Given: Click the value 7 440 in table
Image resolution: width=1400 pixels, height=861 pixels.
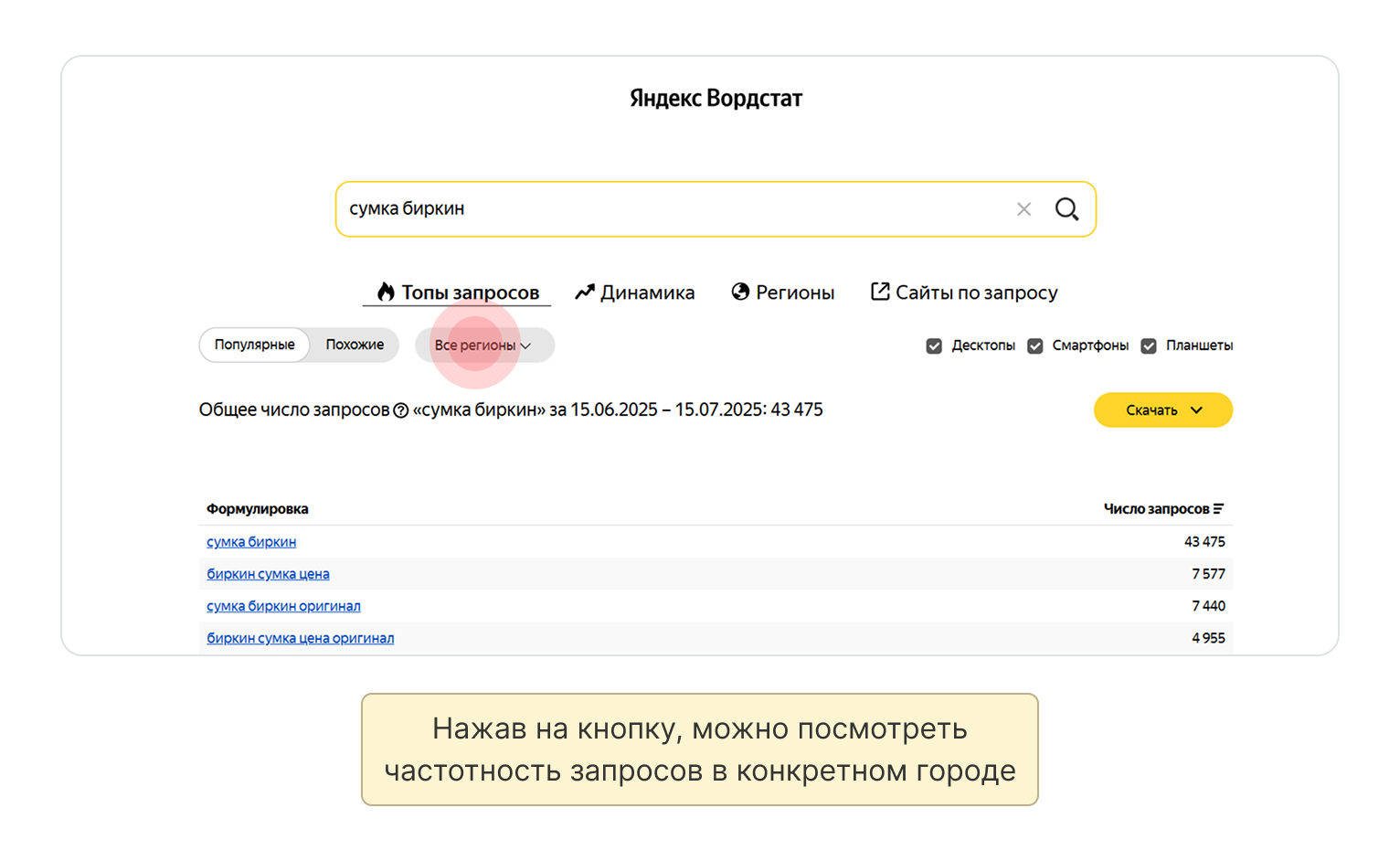Looking at the screenshot, I should [1208, 606].
